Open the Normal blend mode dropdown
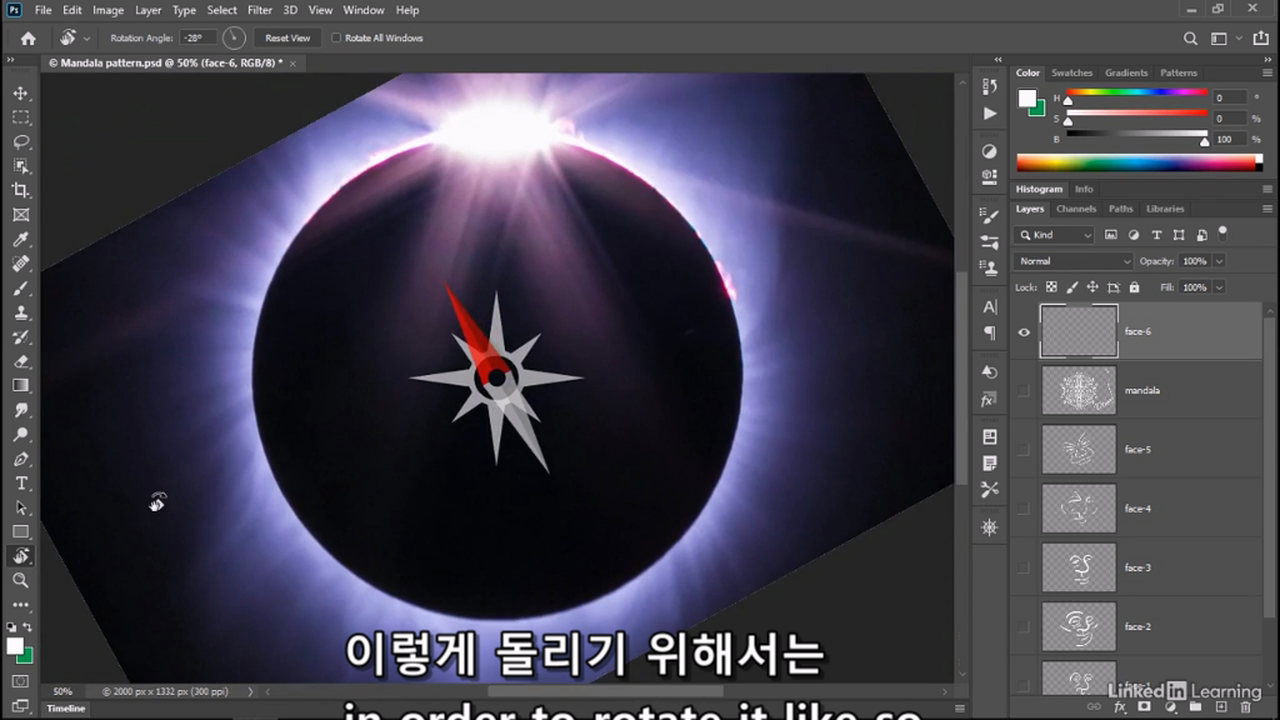1280x720 pixels. (x=1074, y=261)
